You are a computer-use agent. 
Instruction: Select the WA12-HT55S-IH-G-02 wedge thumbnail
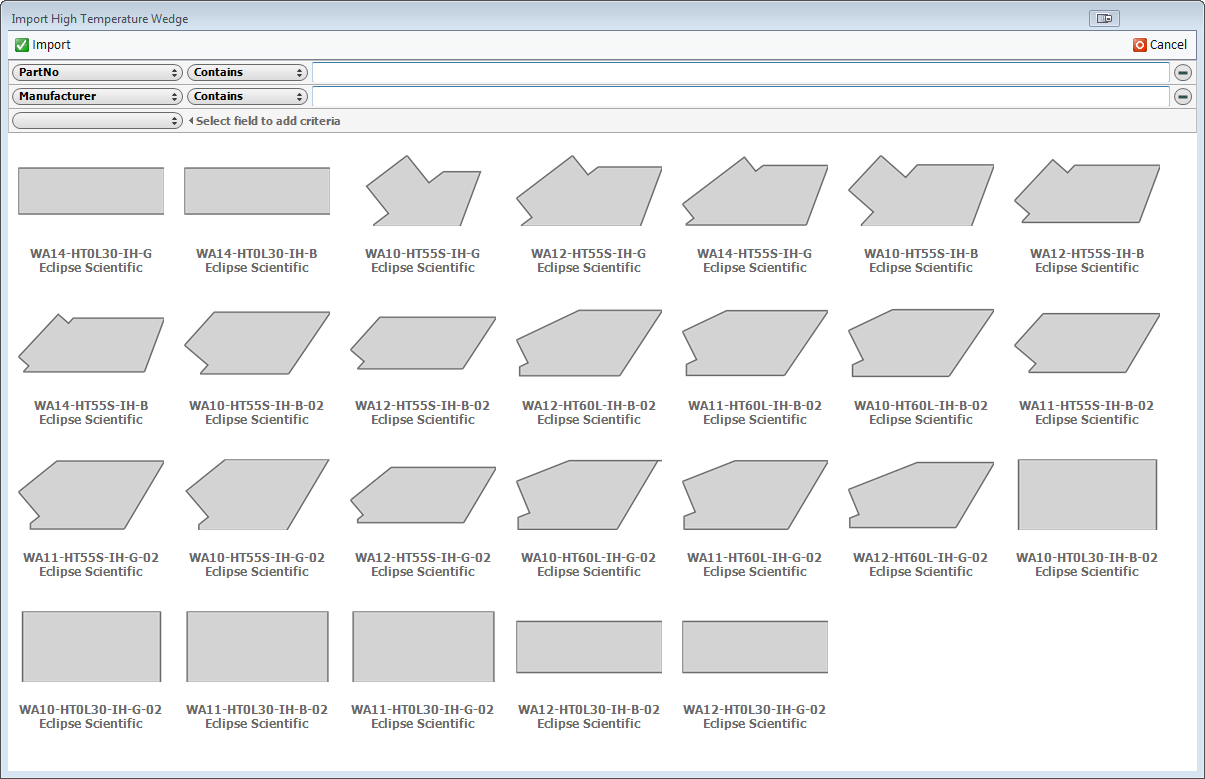tap(423, 494)
